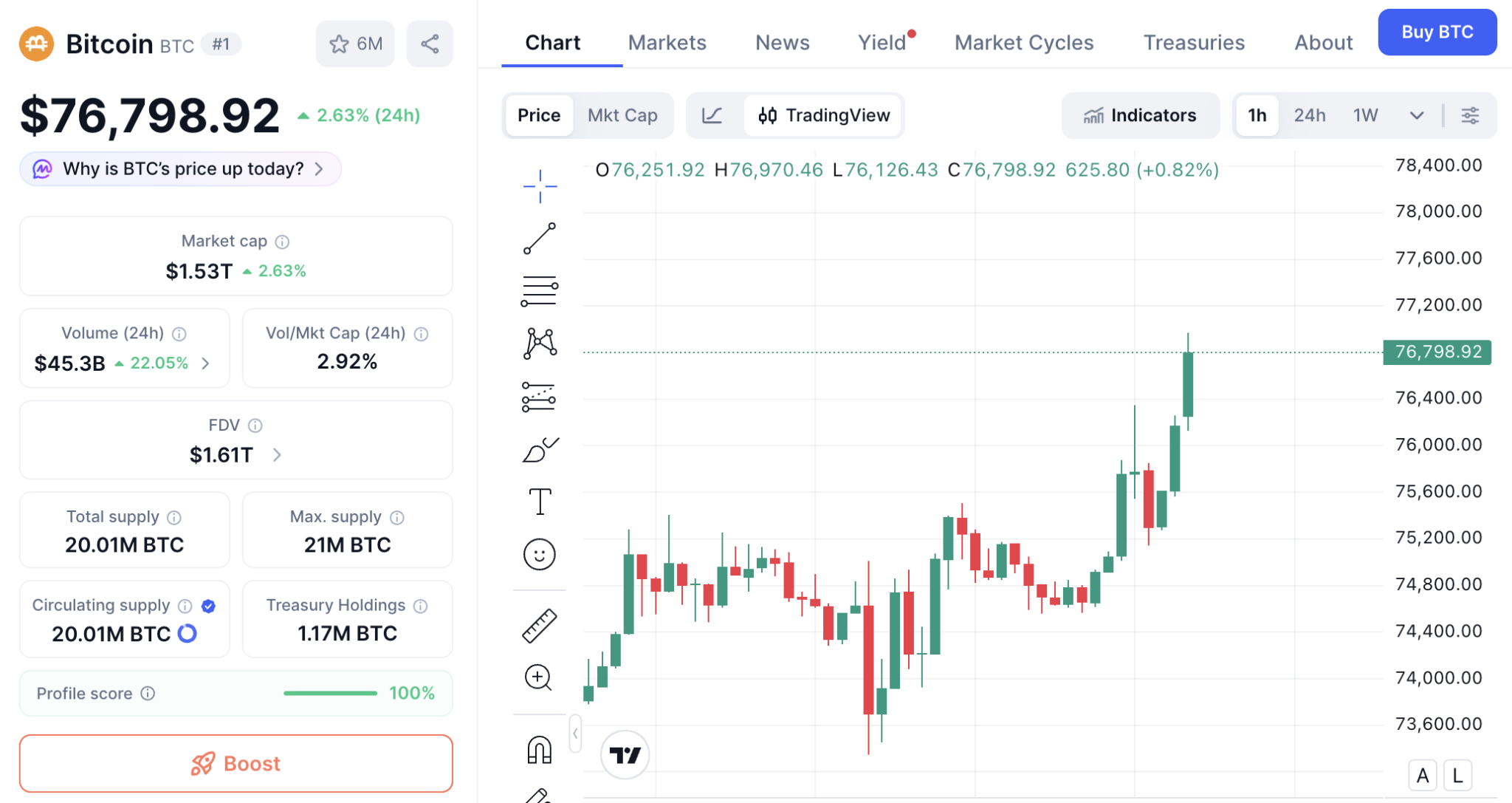This screenshot has height=803, width=1512.
Task: Select the trend line drawing tool
Action: [540, 238]
